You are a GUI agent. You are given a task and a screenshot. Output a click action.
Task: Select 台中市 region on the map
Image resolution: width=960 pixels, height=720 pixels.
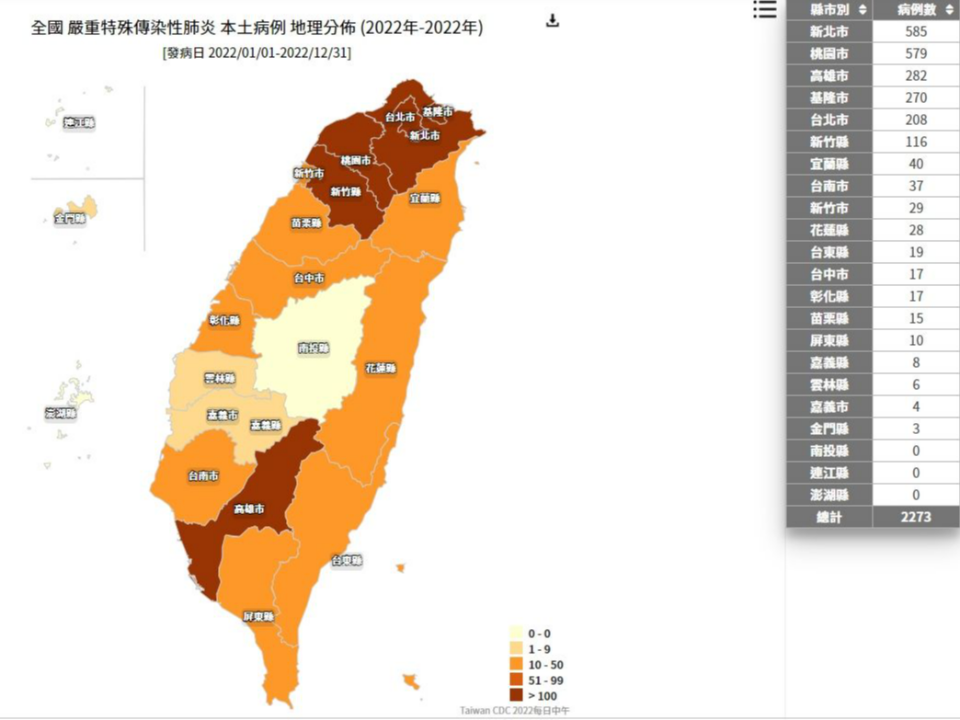point(309,277)
